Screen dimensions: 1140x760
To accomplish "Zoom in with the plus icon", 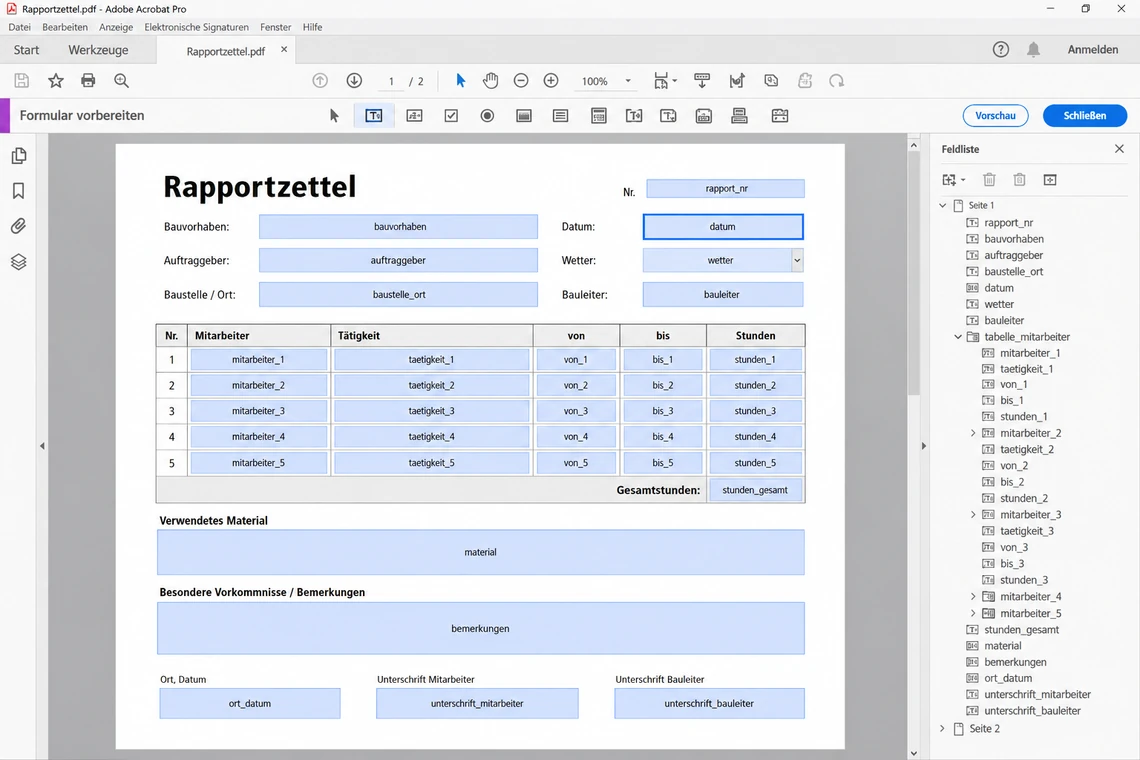I will [x=551, y=81].
